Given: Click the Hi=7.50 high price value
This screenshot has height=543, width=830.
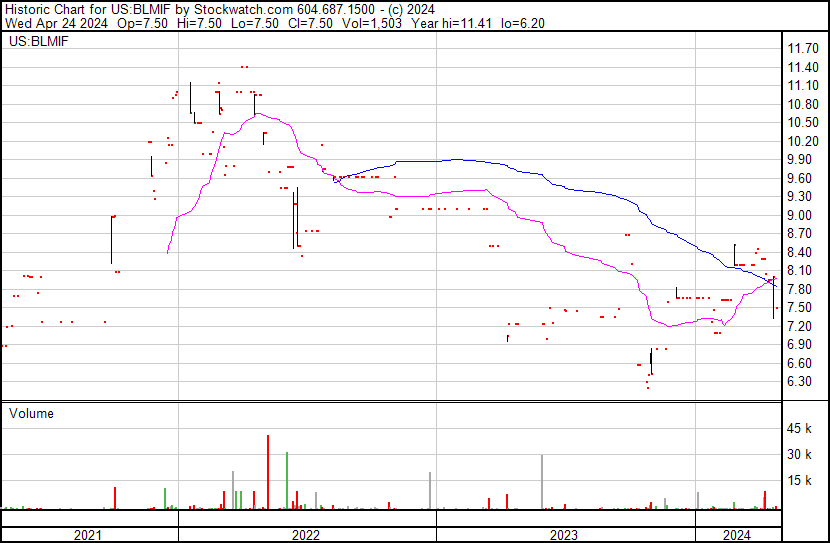Looking at the screenshot, I should point(201,23).
